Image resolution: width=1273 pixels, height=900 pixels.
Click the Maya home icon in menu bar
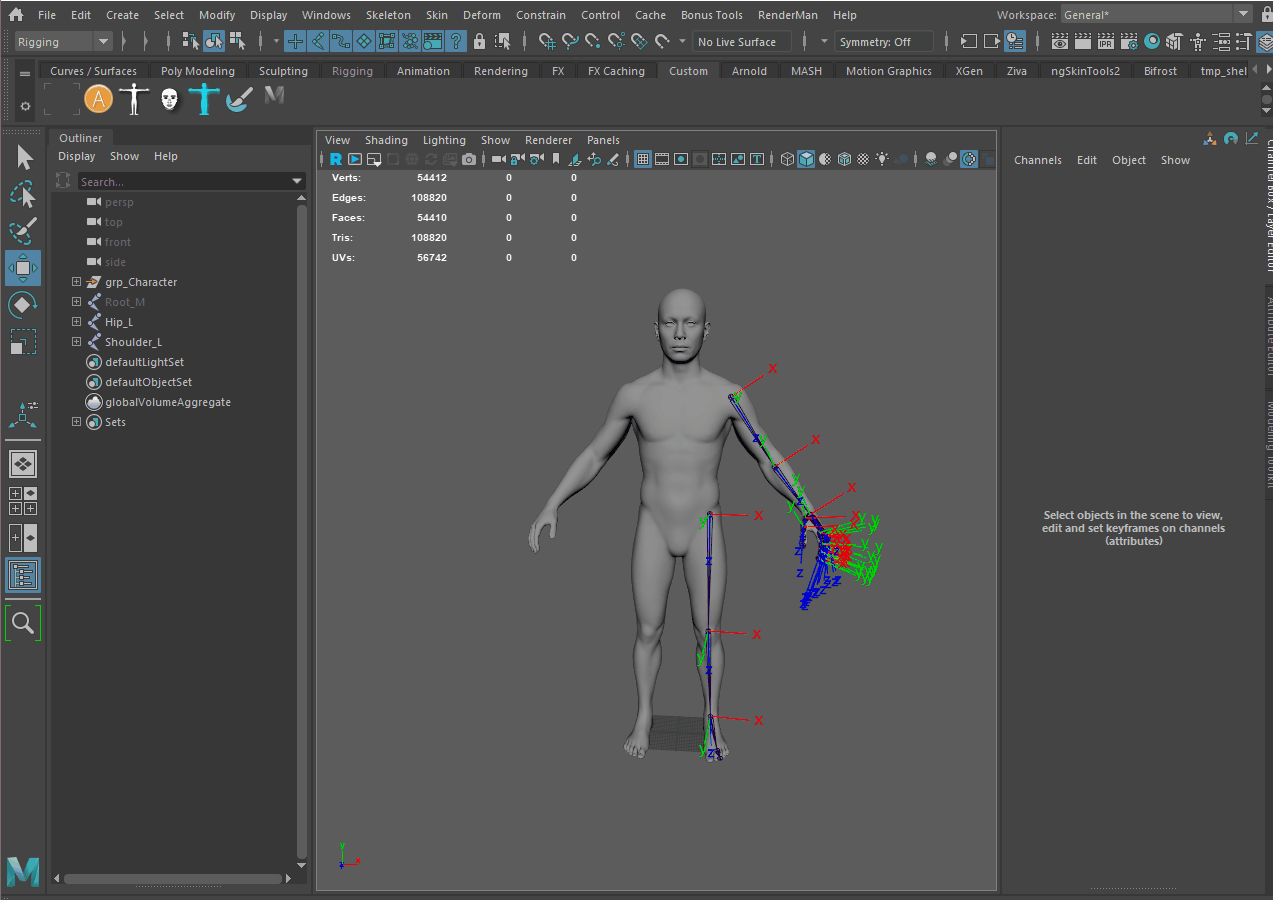(x=17, y=15)
